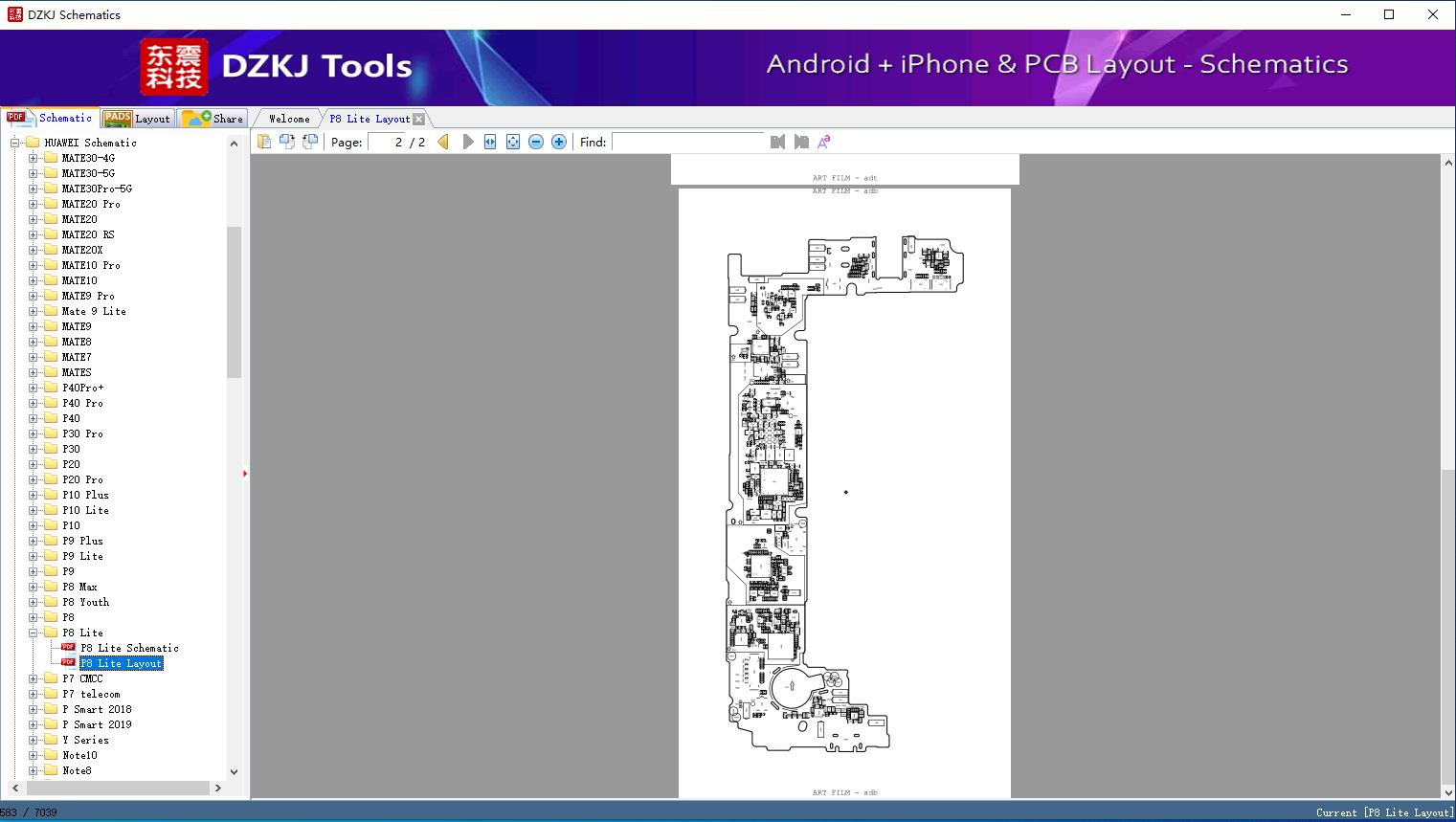The width and height of the screenshot is (1456, 822).
Task: Expand the P40 Pro folder node
Action: 34,403
